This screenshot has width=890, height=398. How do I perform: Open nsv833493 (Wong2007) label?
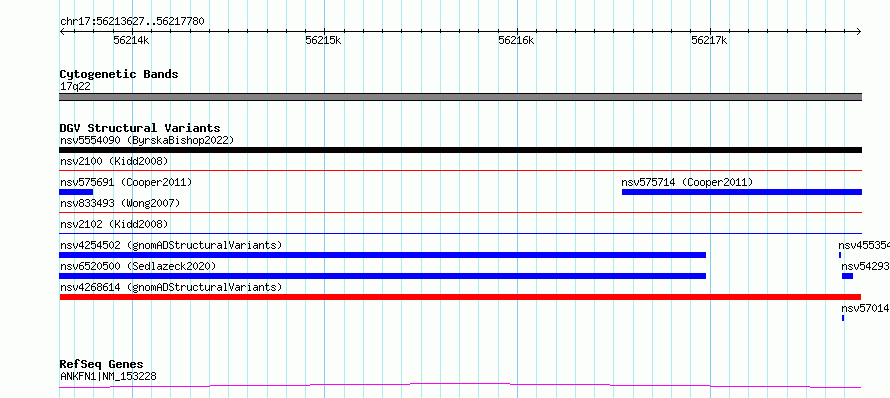coord(120,203)
